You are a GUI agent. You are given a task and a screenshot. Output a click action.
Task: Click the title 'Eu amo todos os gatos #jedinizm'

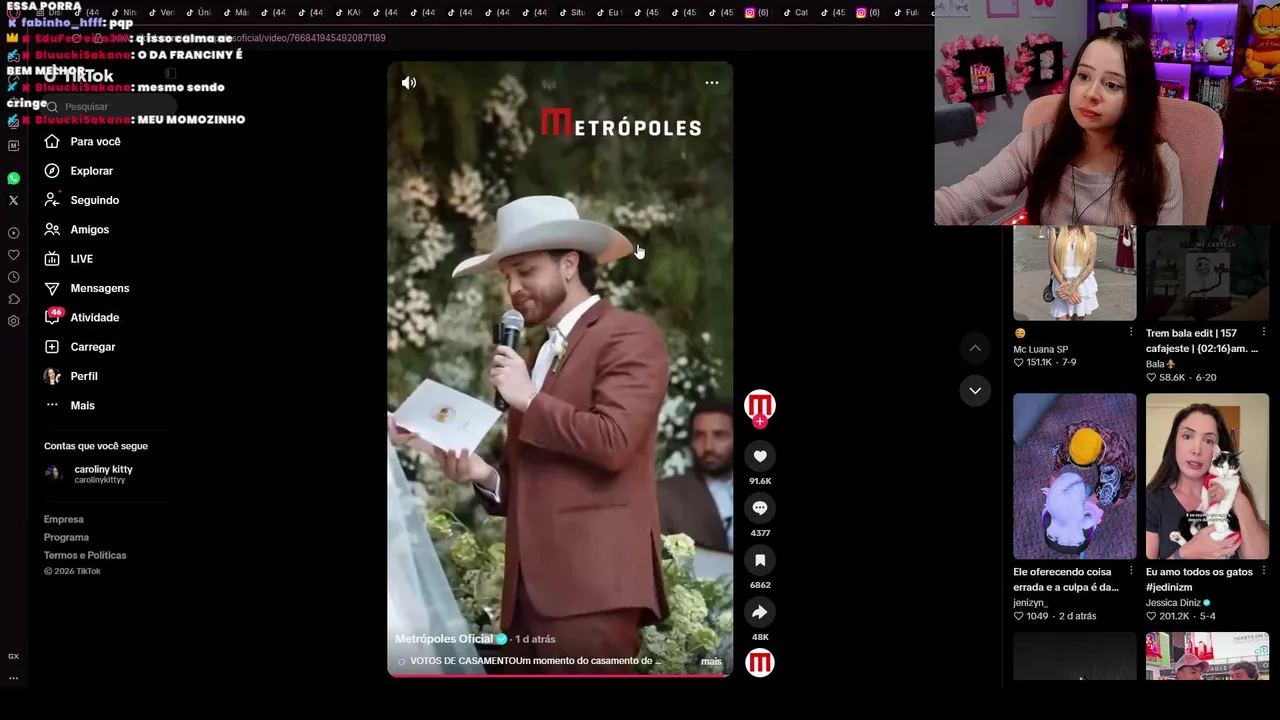(1199, 580)
